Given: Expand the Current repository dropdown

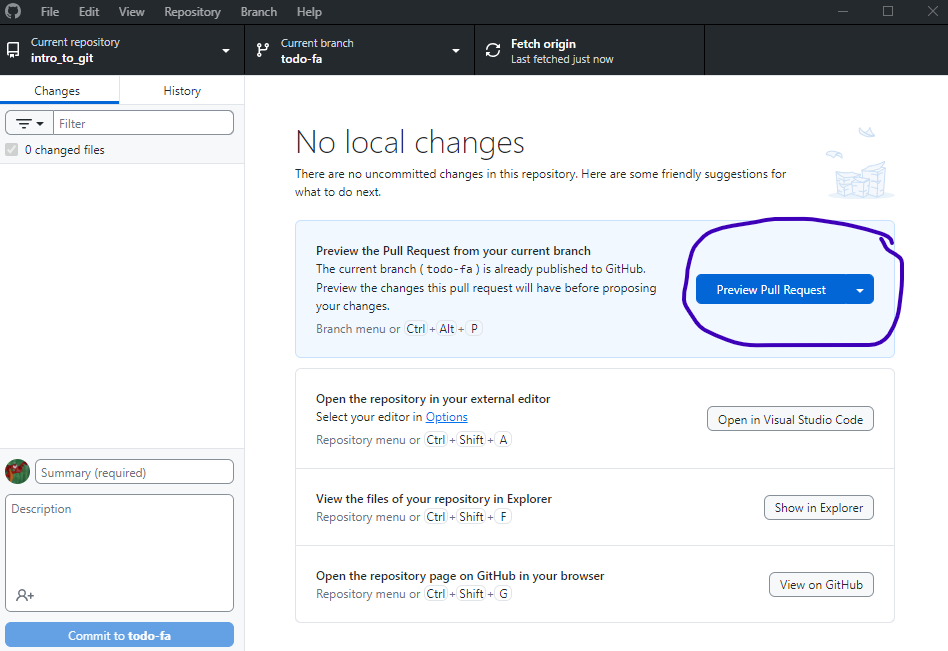Looking at the screenshot, I should click(226, 51).
